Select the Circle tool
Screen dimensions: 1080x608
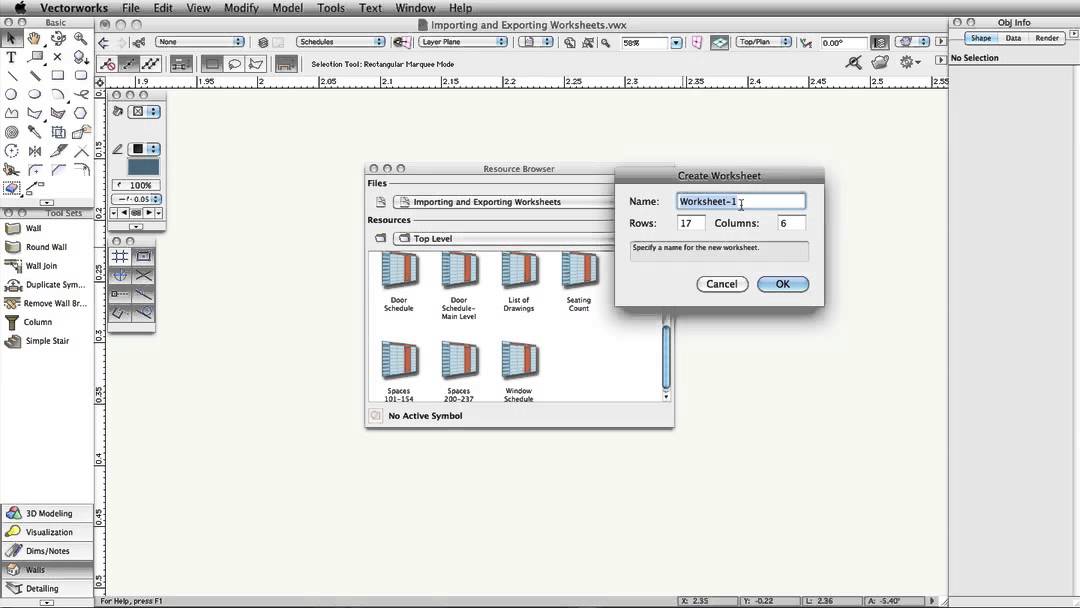(11, 94)
